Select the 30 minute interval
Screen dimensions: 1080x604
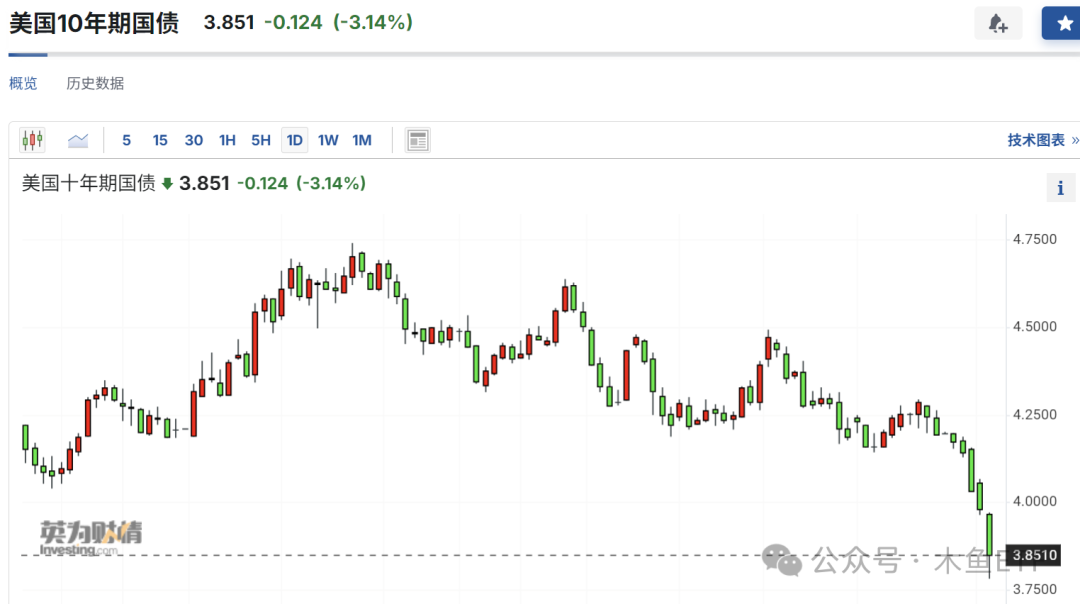tap(194, 140)
